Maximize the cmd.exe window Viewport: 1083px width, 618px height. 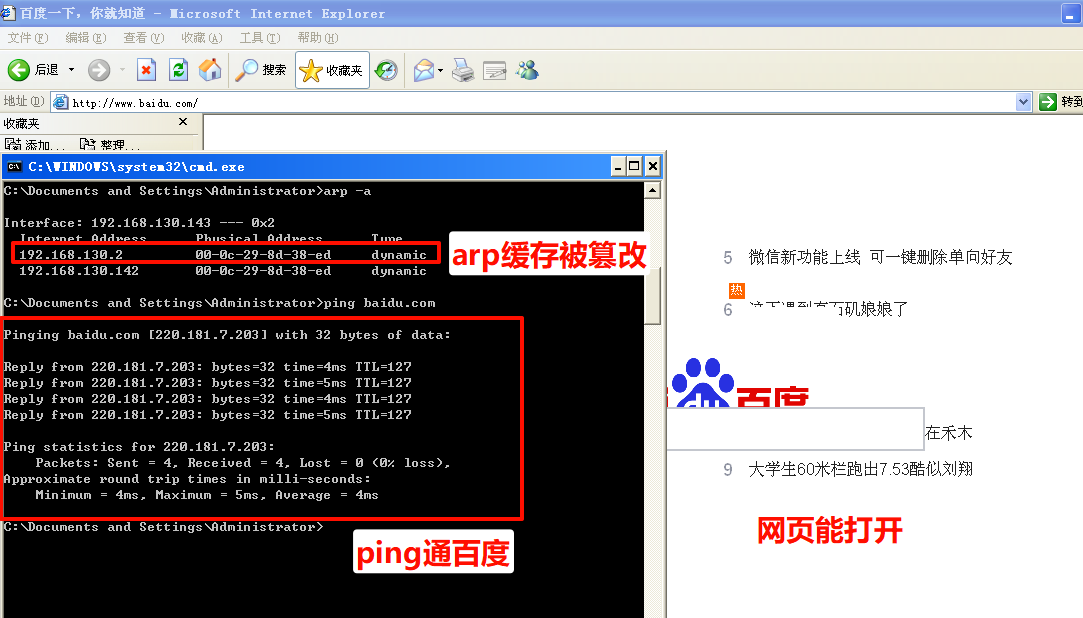click(634, 166)
